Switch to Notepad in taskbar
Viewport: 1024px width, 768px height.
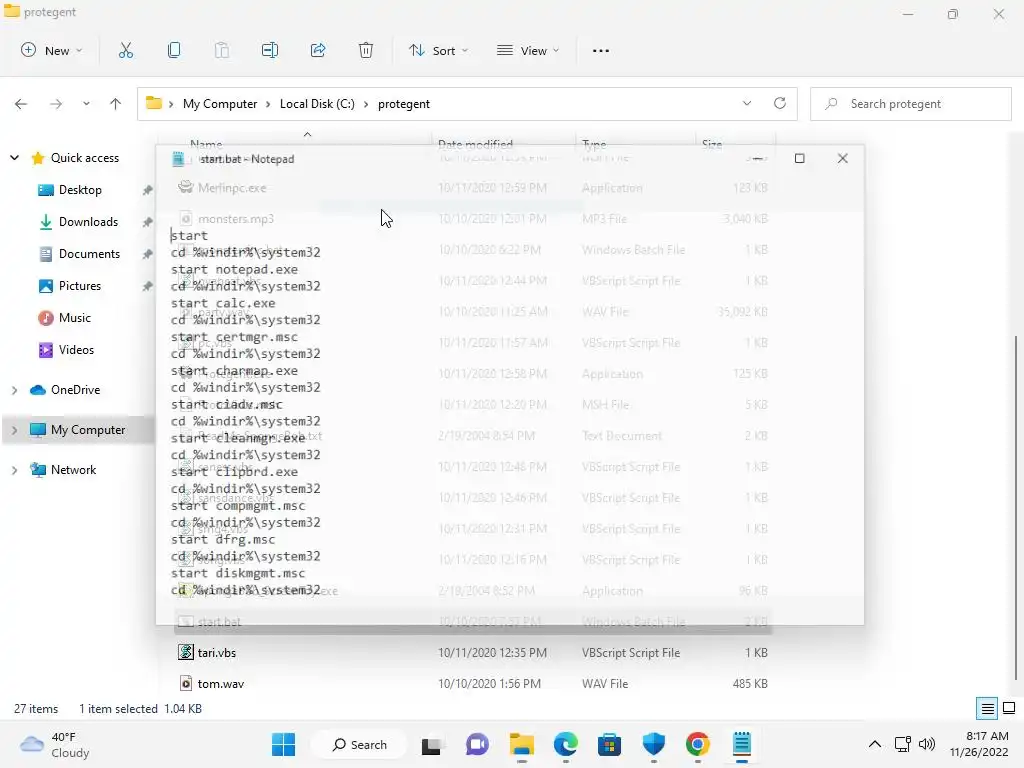click(742, 744)
